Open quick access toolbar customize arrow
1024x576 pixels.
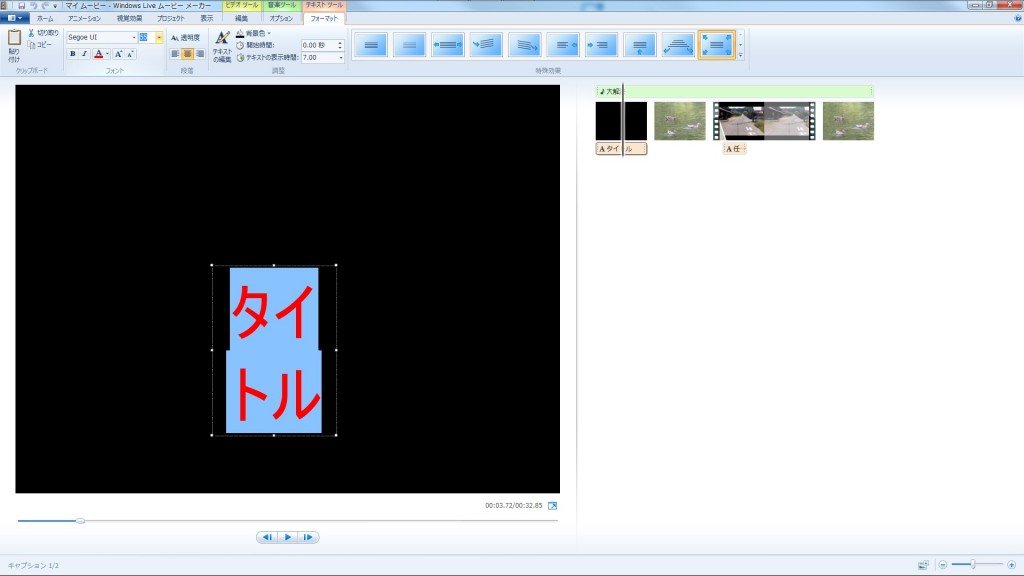coord(55,6)
